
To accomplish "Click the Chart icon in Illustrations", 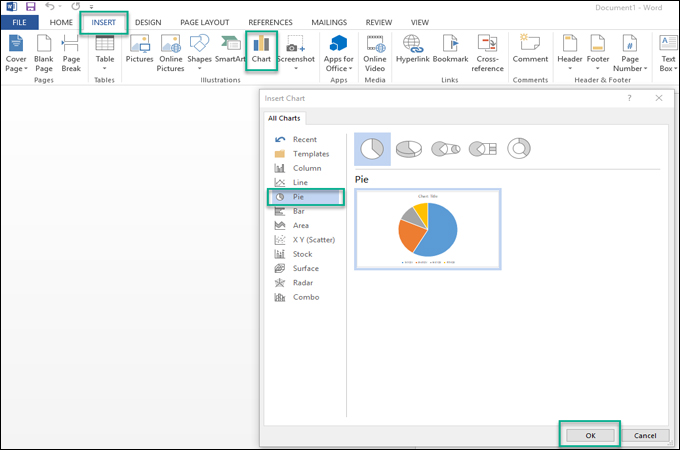I will [x=261, y=51].
